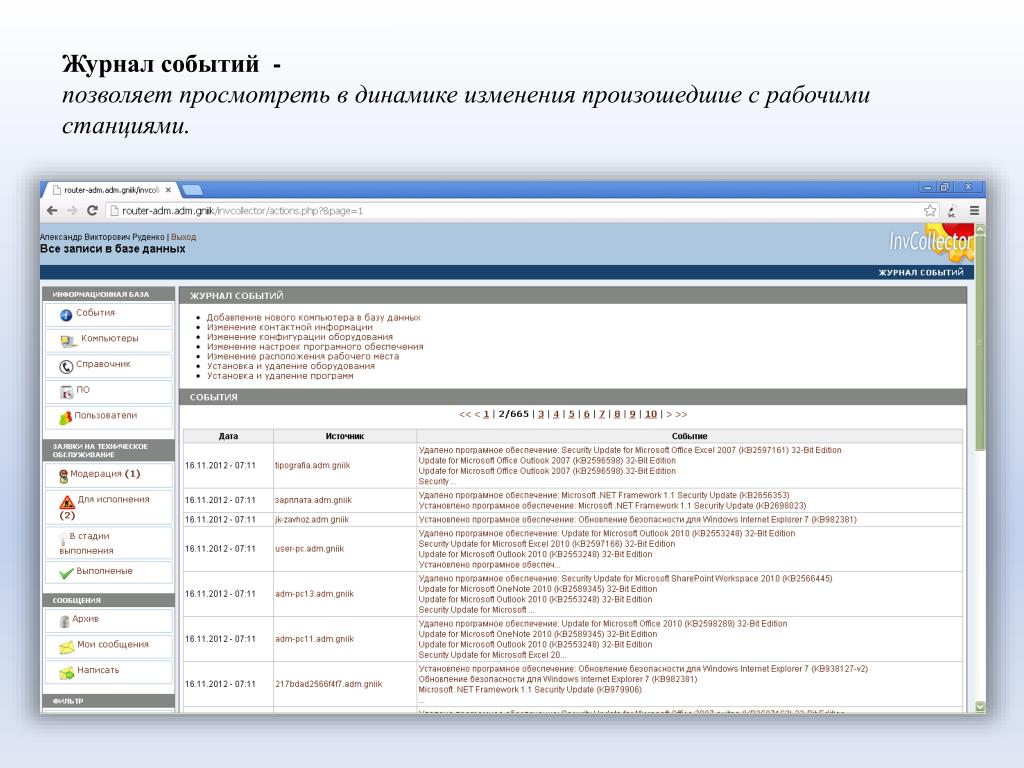This screenshot has width=1024, height=768.
Task: Click the Справочник phone icon
Action: (x=65, y=366)
